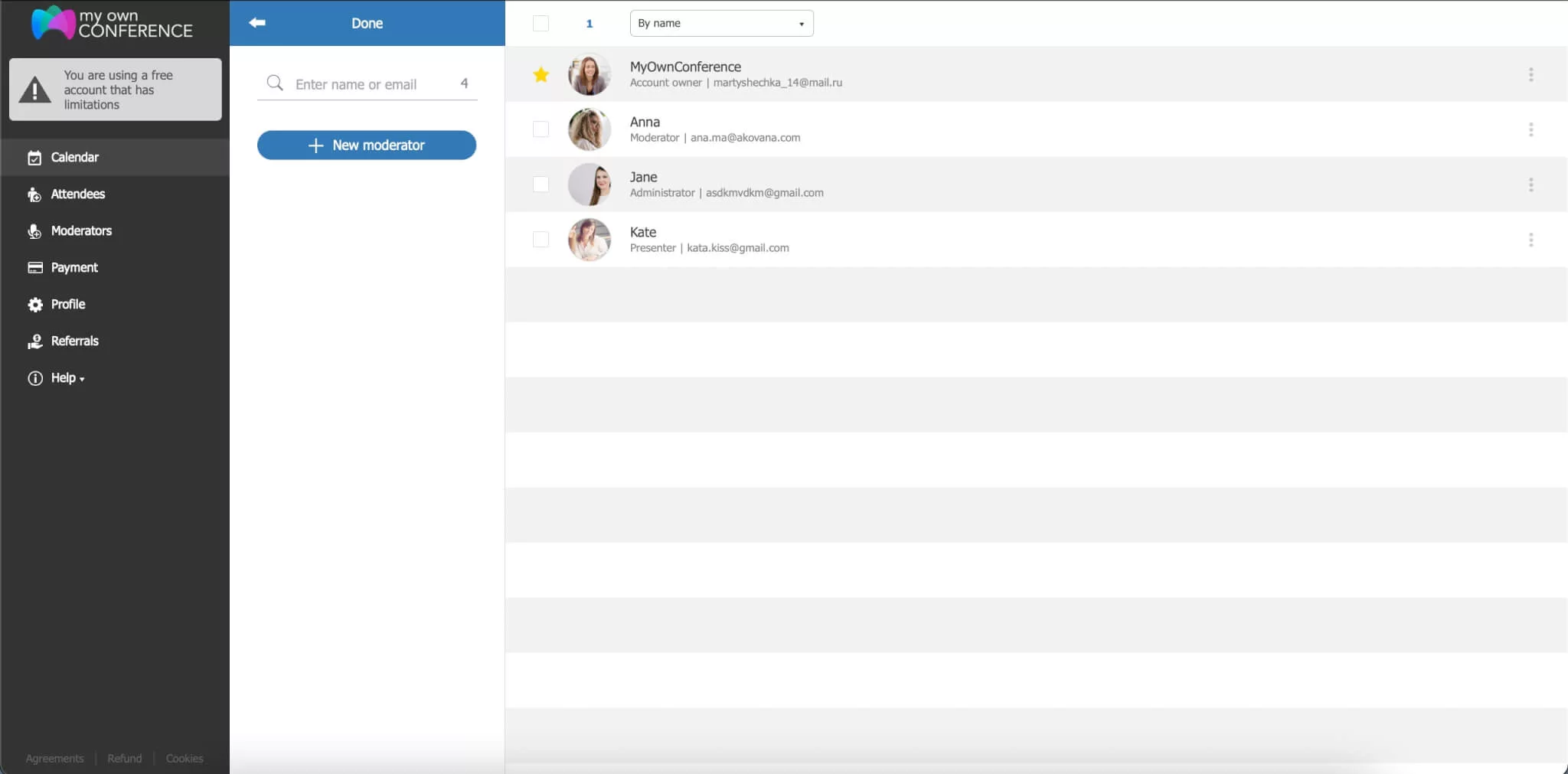
Task: Open the Attendees section
Action: [77, 194]
